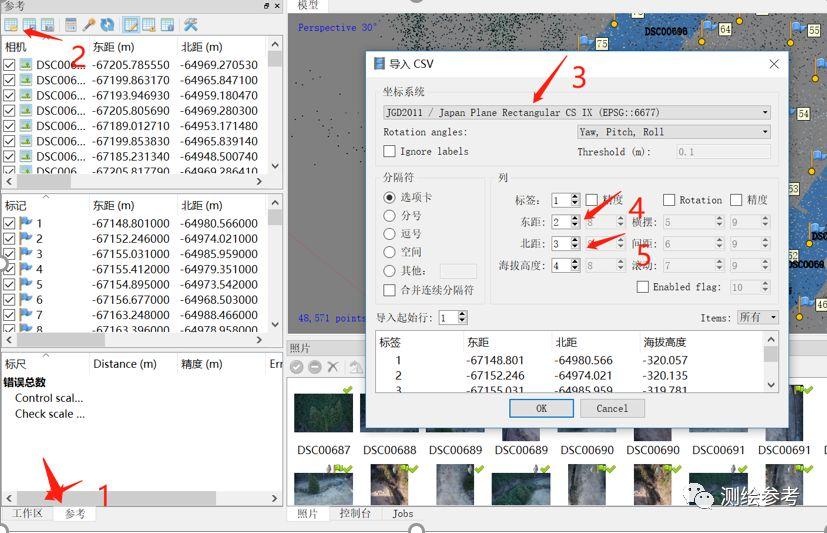This screenshot has height=533, width=827.
Task: Click the Distance (m) column header
Action: pyautogui.click(x=132, y=364)
